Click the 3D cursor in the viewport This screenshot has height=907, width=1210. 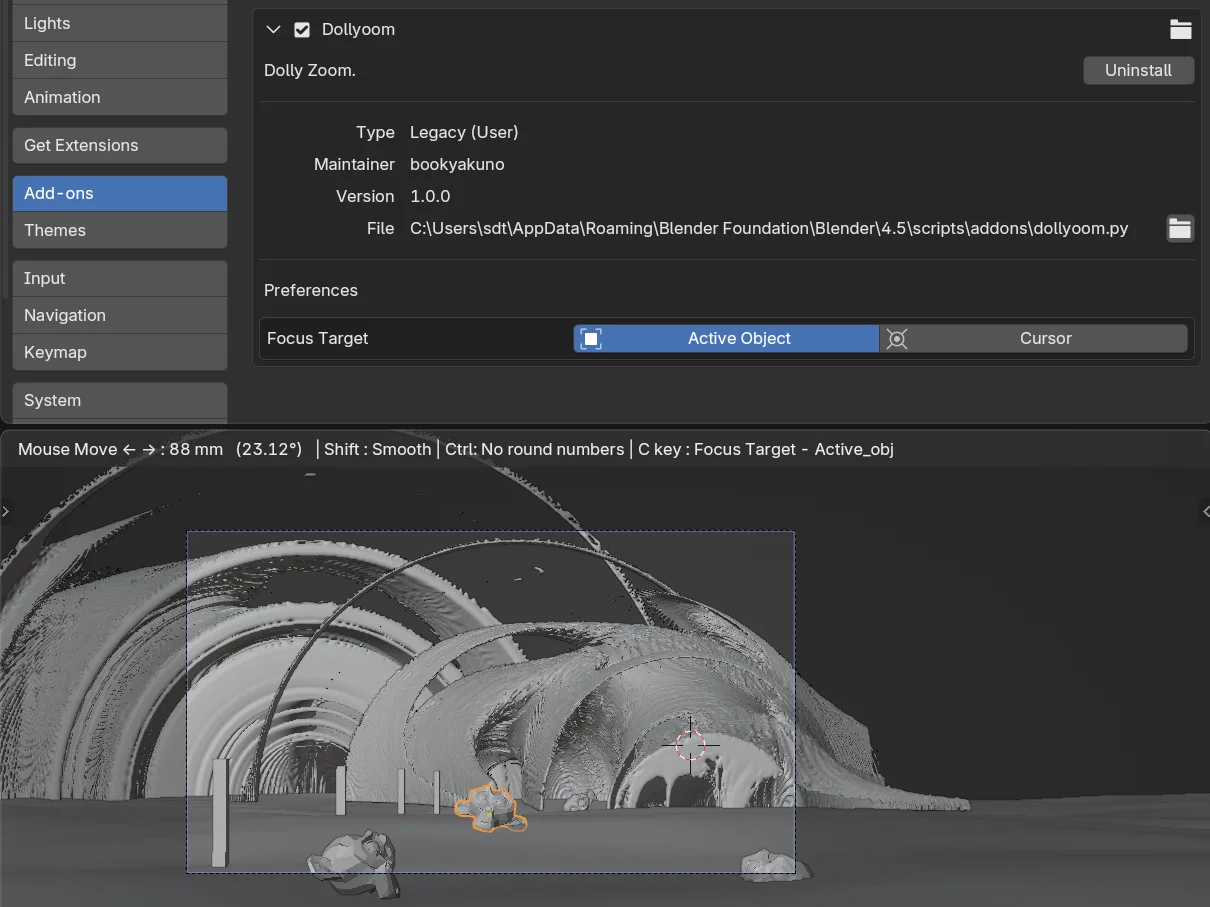tap(690, 744)
